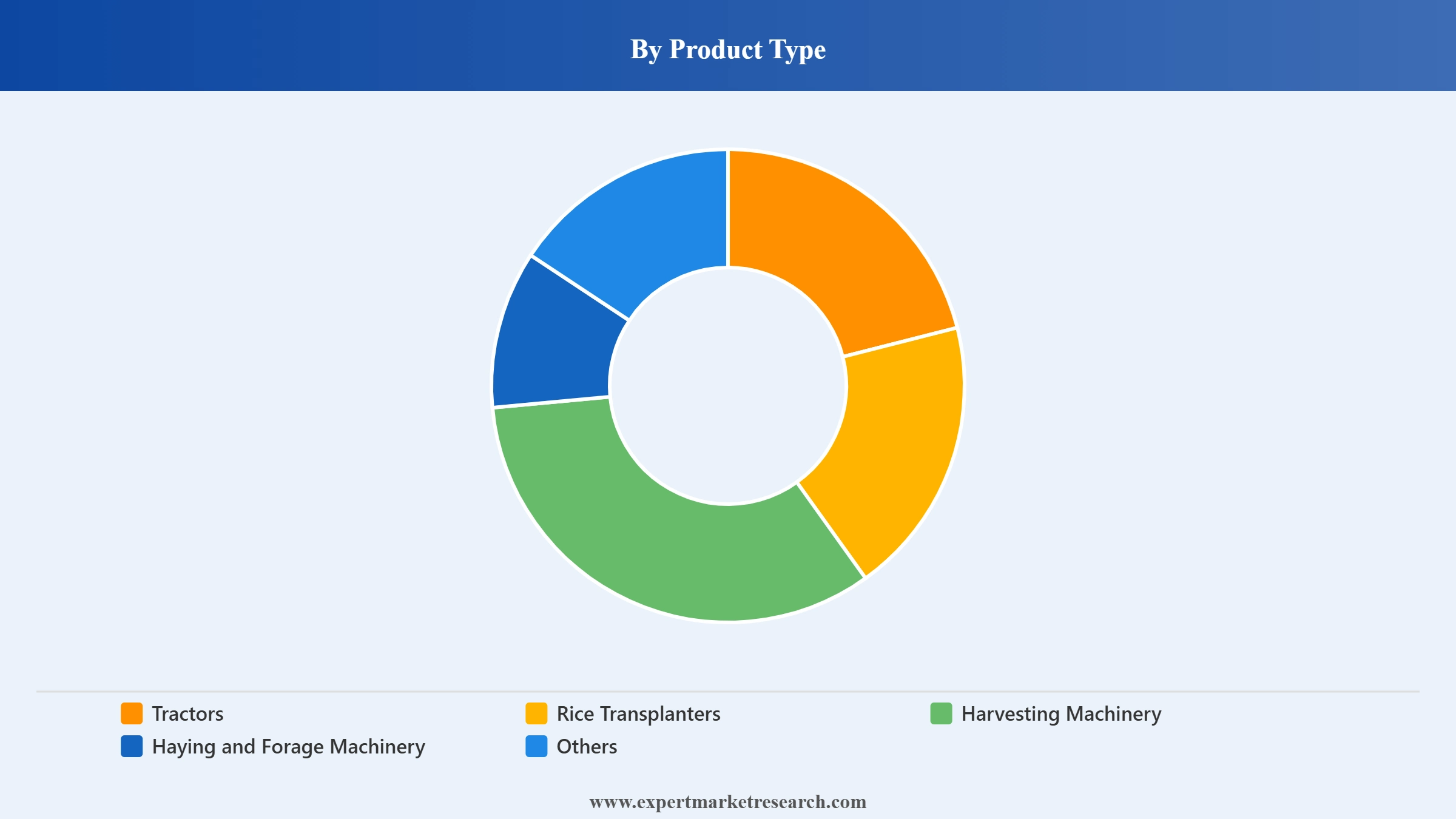Toggle the Harvesting Machinery legend label
The image size is (1456, 819).
(1061, 713)
